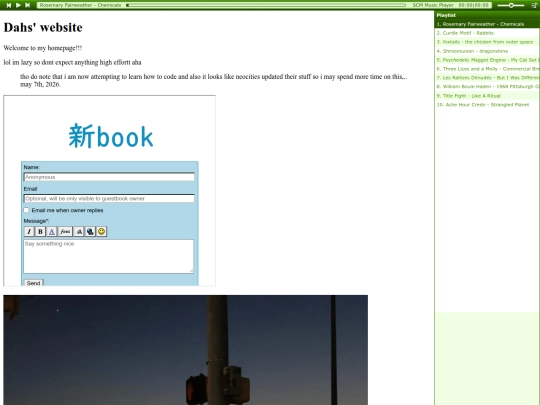Apply italic formatting to message
Screen dimensions: 540x405
29,231
